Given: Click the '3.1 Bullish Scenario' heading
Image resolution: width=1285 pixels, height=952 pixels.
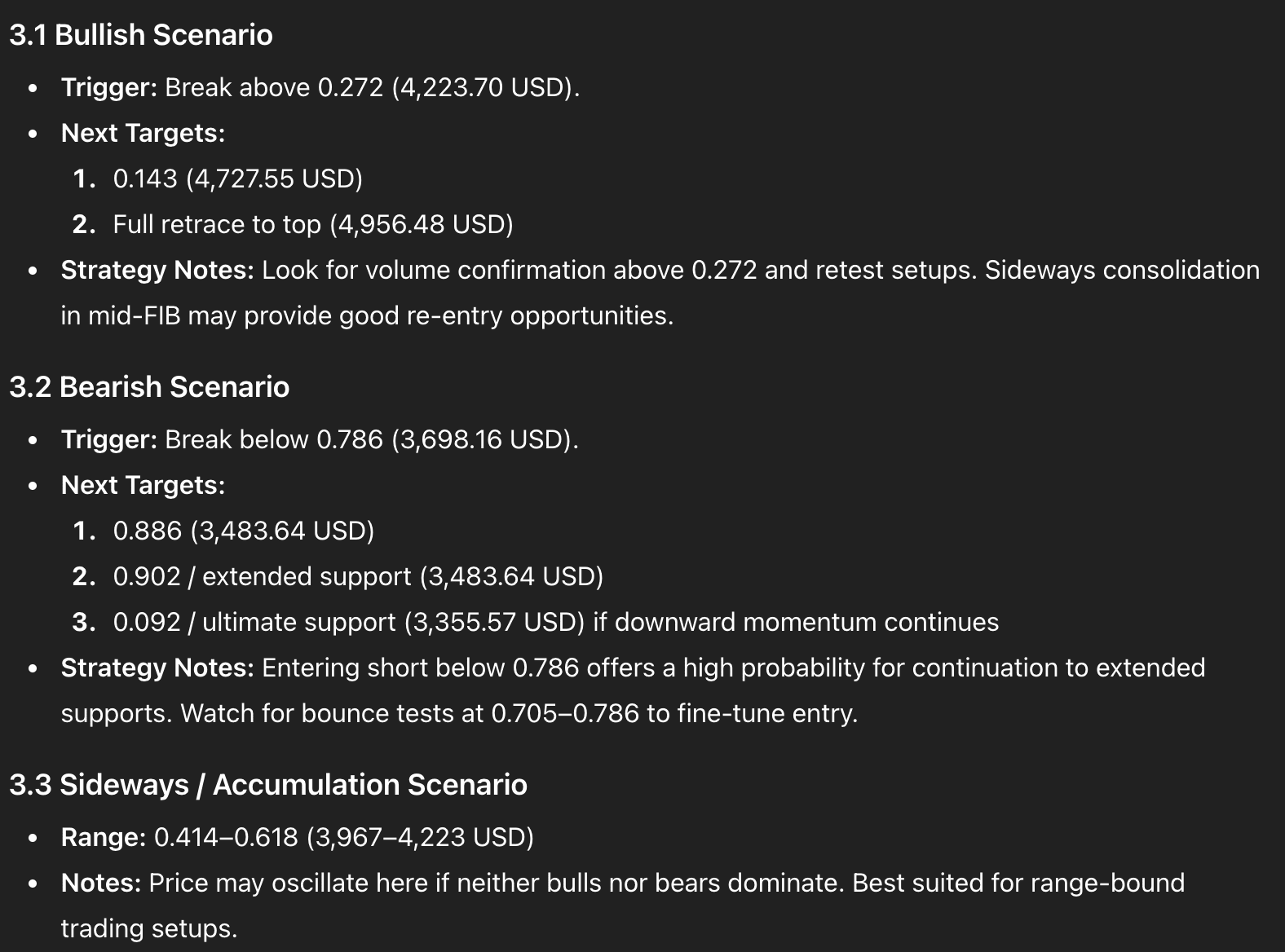Looking at the screenshot, I should 140,35.
